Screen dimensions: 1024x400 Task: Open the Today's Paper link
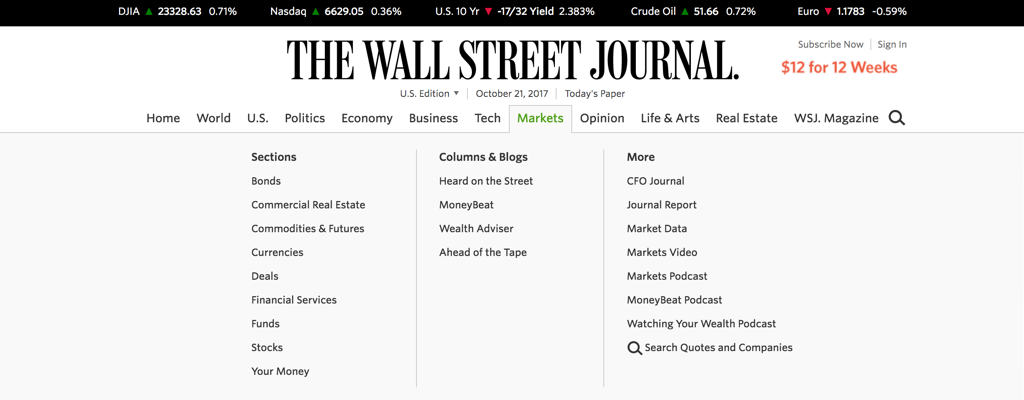pos(595,93)
